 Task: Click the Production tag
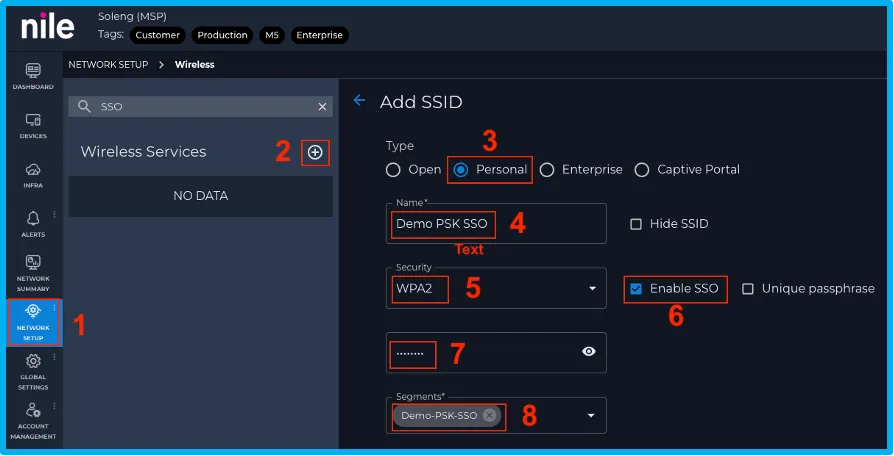point(222,35)
